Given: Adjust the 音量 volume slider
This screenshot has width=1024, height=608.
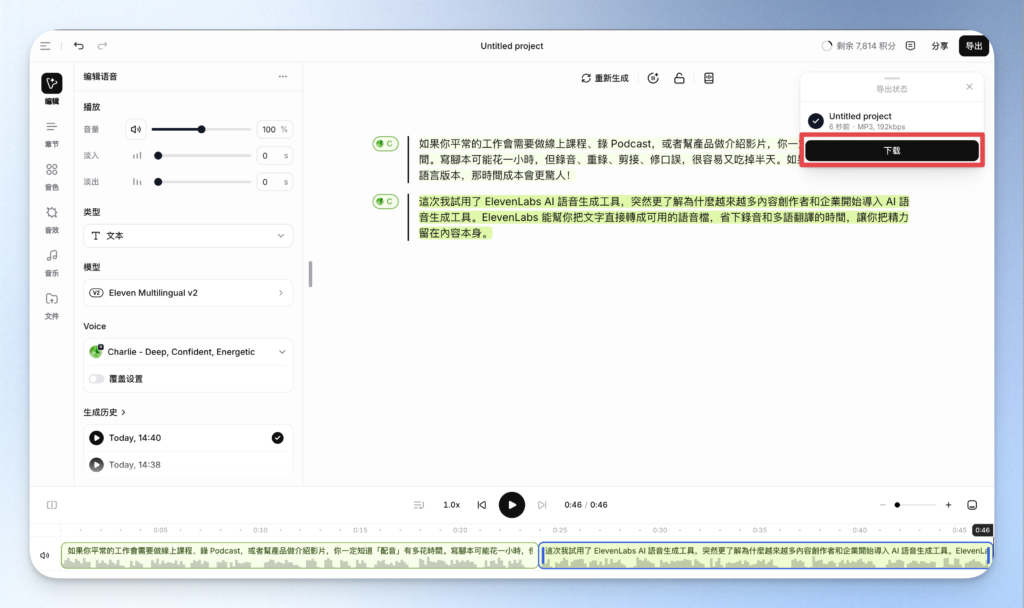Looking at the screenshot, I should pos(201,129).
